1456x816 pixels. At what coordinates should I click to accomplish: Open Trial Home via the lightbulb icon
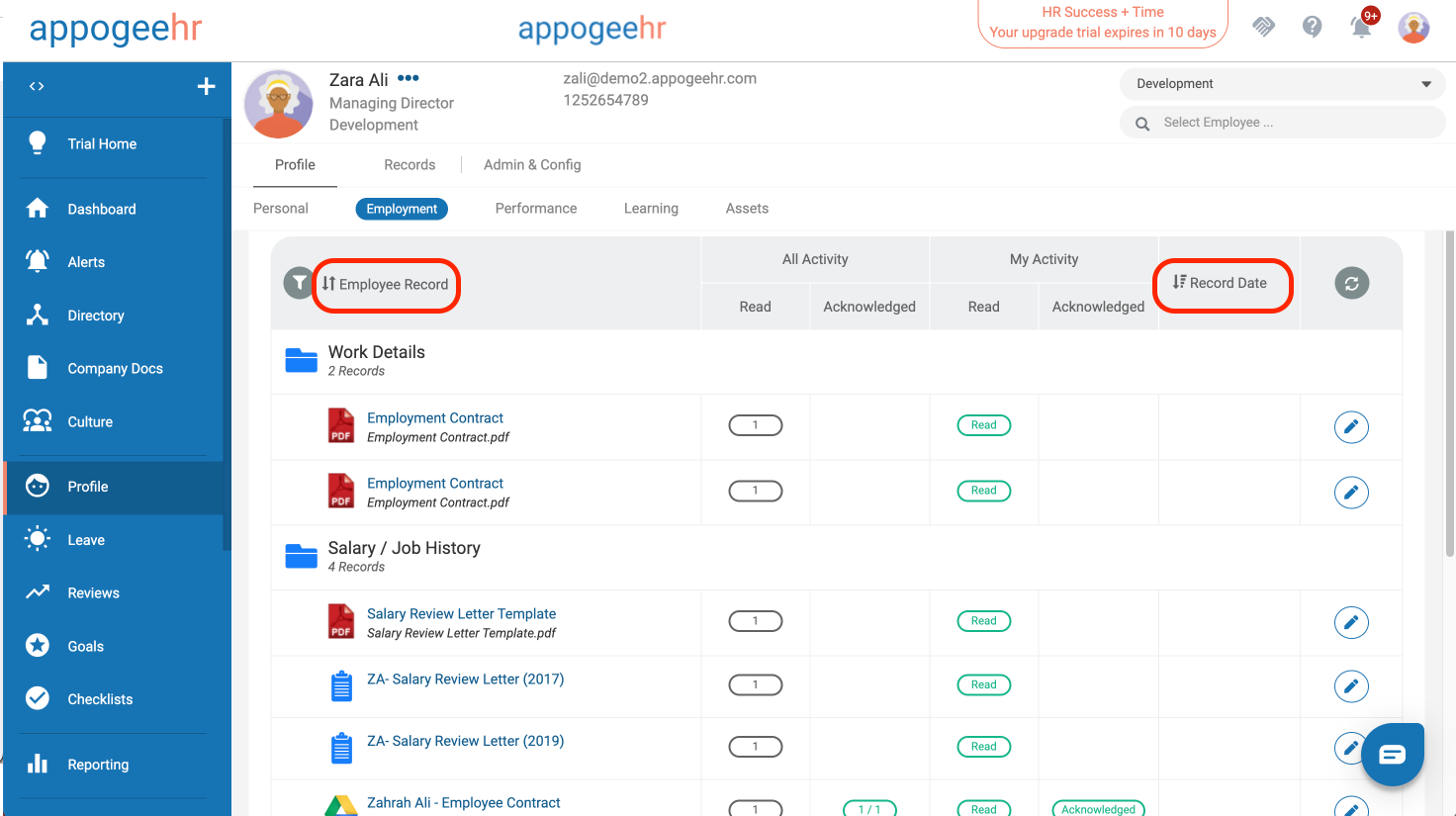coord(38,143)
